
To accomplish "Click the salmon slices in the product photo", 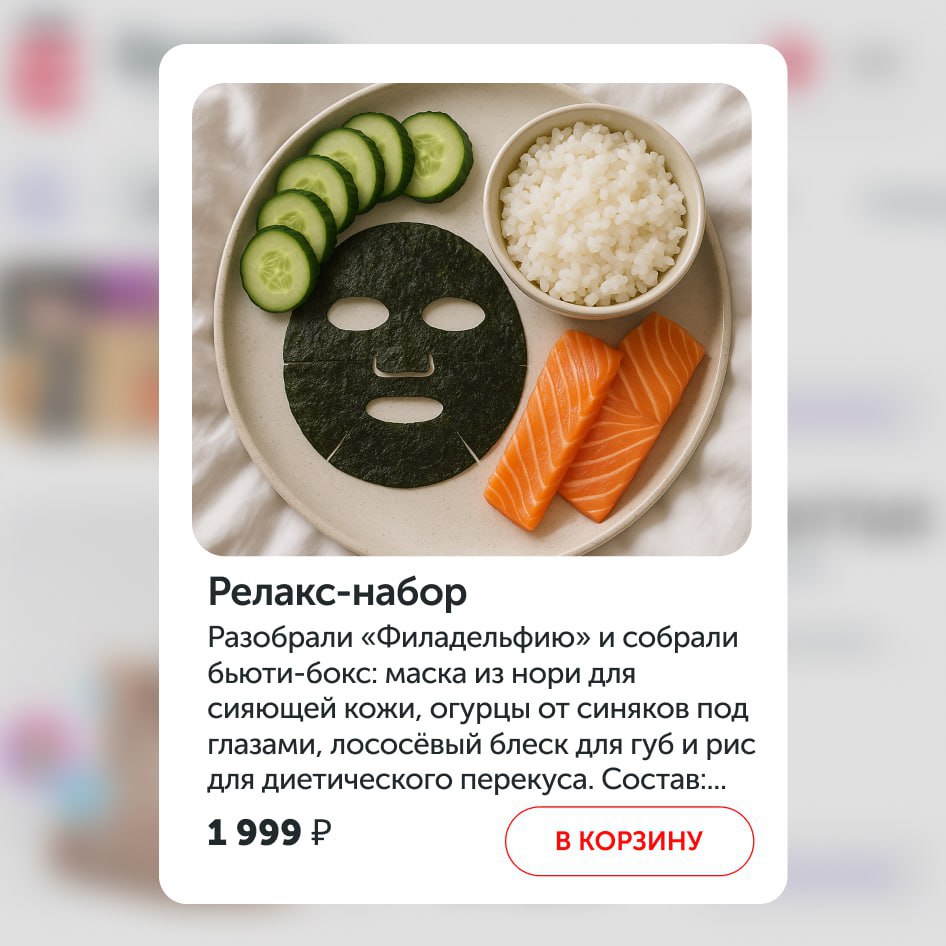I will pyautogui.click(x=594, y=421).
